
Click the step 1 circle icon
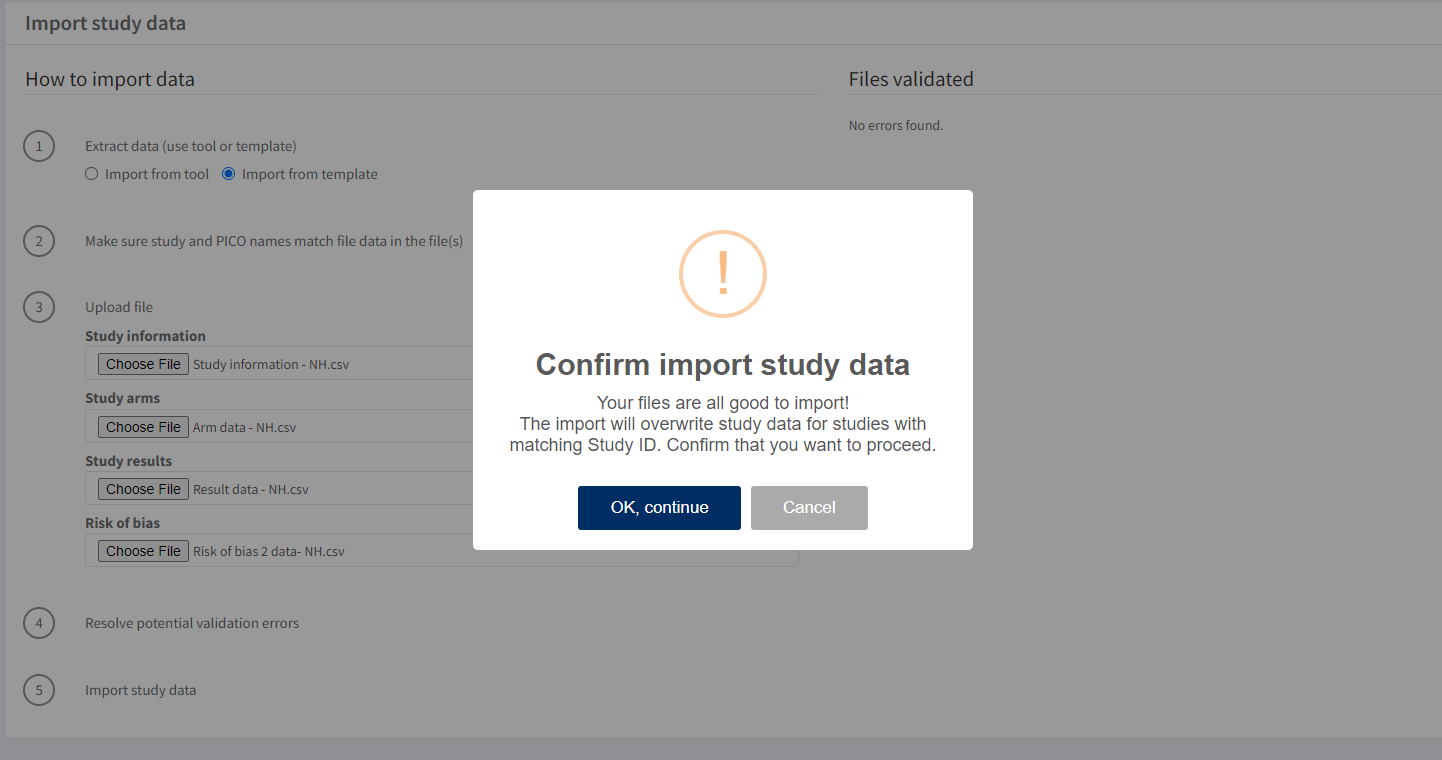coord(39,145)
